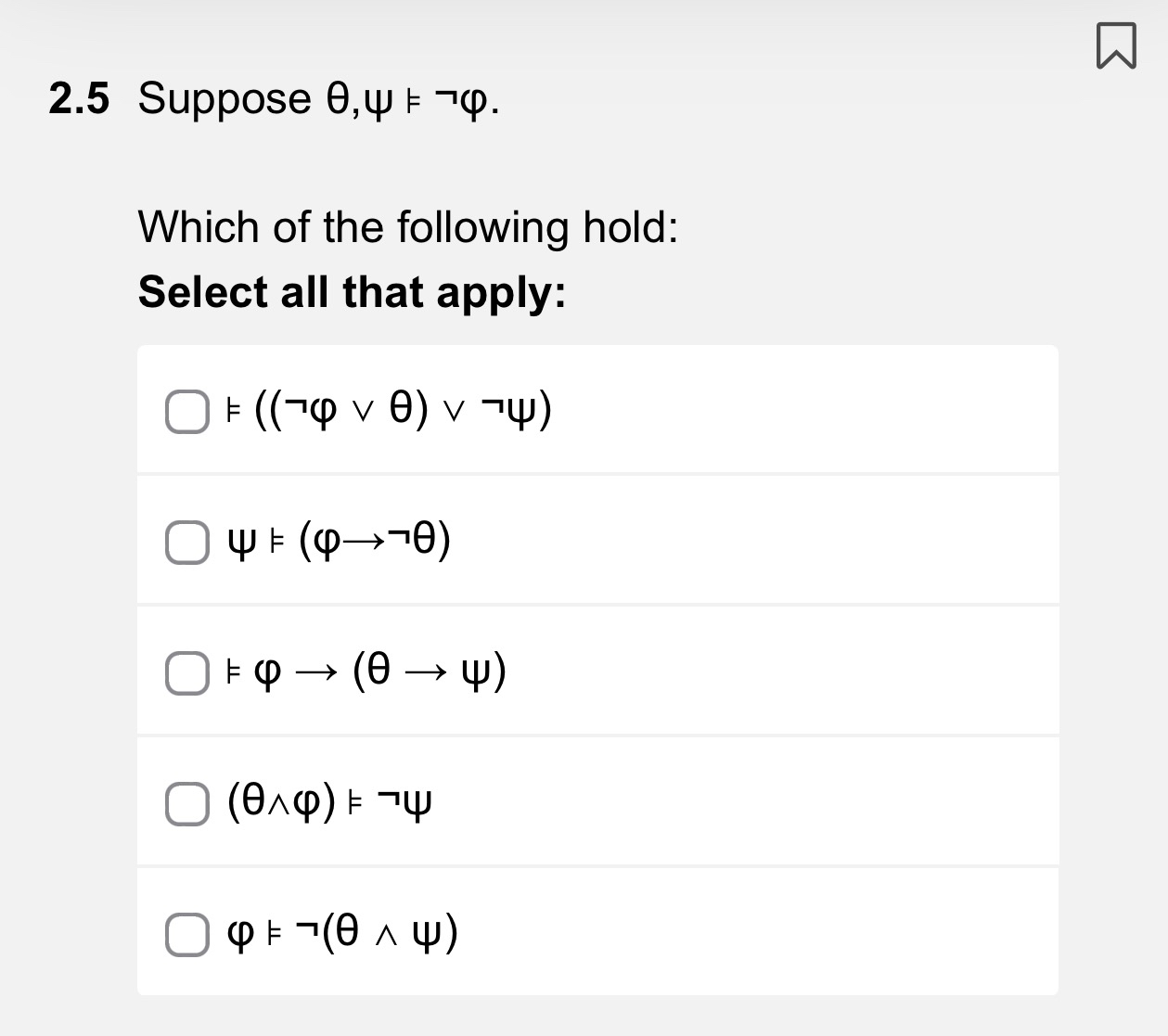Click the Select all that apply label
This screenshot has width=1168, height=1036.
coord(351,292)
